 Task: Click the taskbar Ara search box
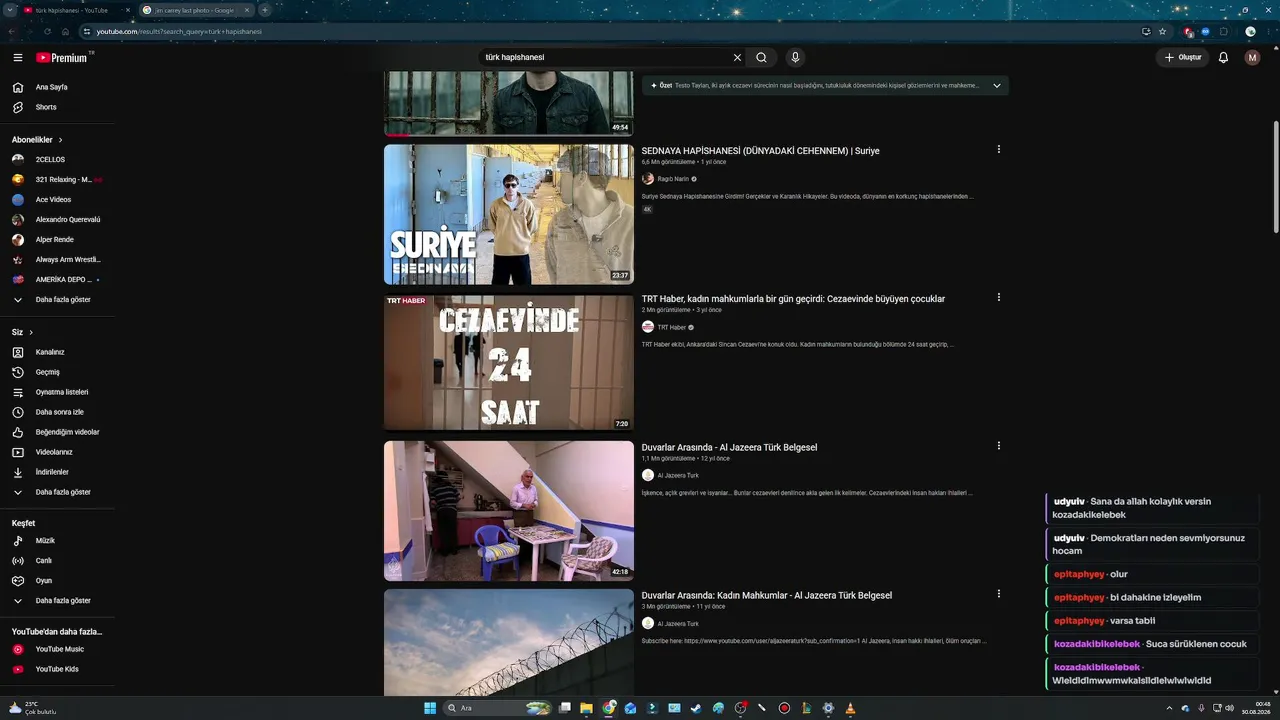498,708
